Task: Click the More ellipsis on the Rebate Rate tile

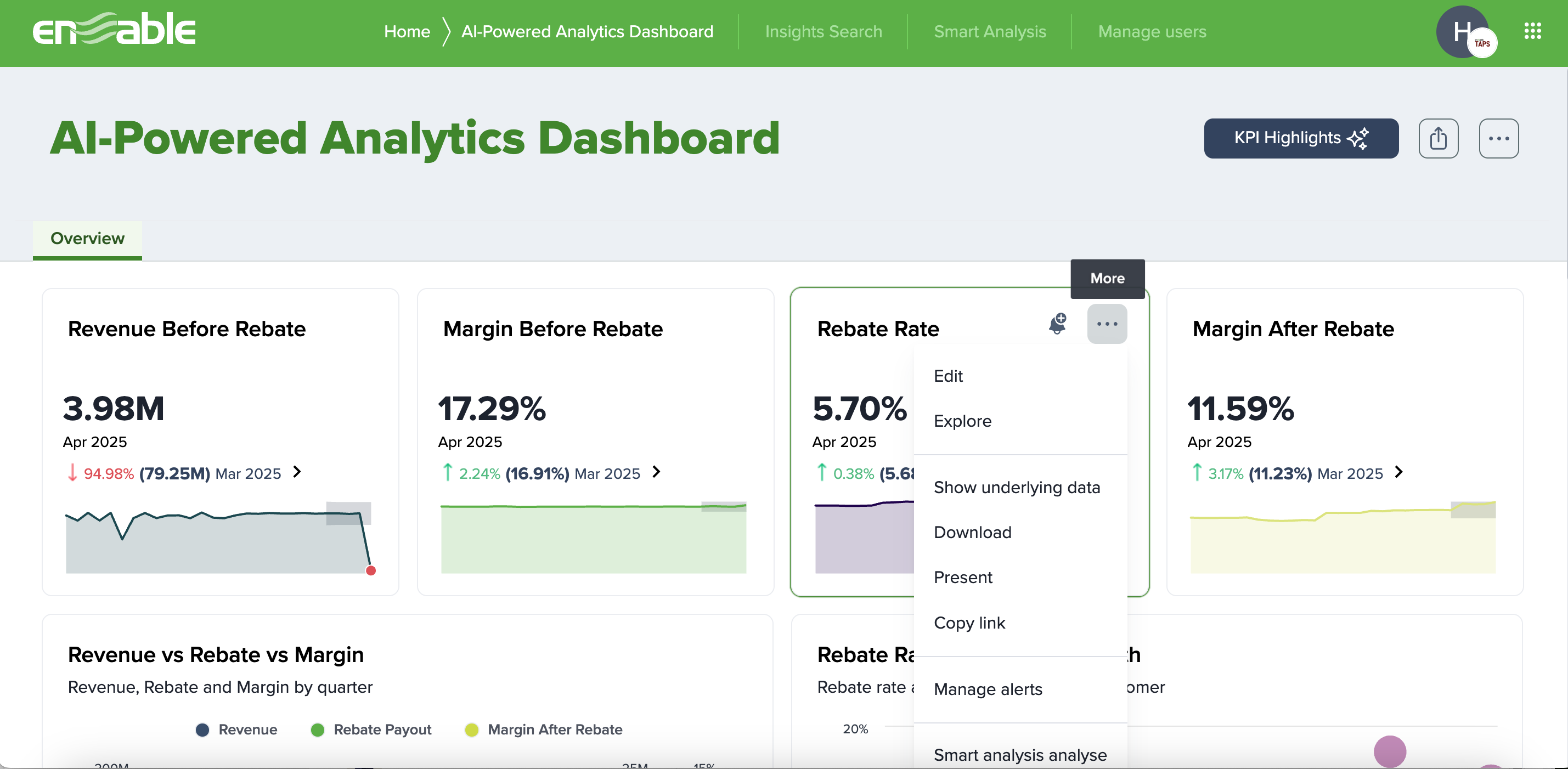Action: (x=1107, y=324)
